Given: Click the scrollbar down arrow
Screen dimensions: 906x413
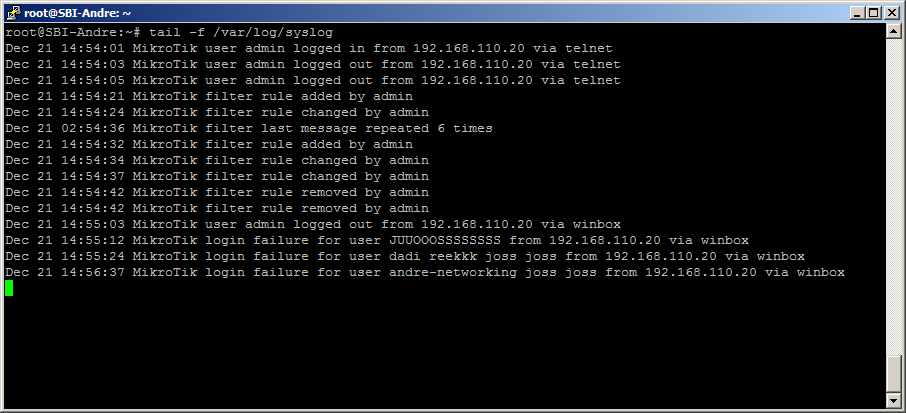Looking at the screenshot, I should point(894,401).
